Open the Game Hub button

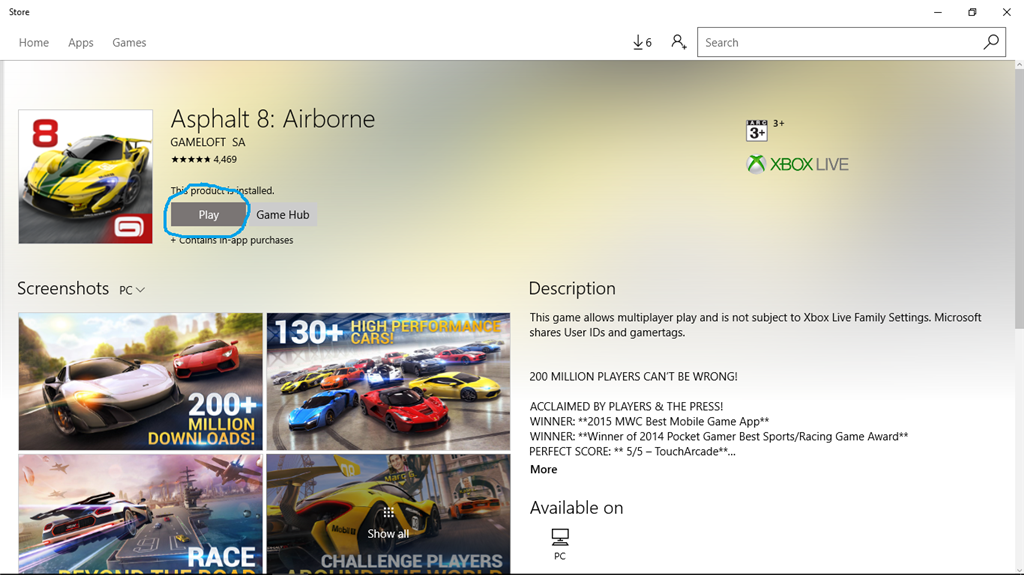283,214
